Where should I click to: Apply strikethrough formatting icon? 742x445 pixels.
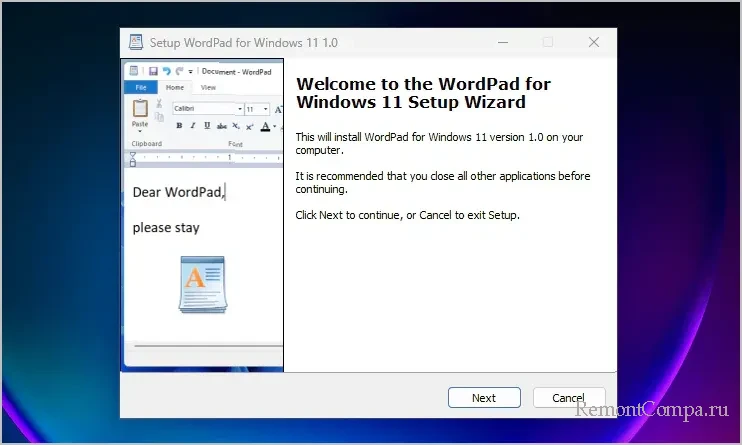221,126
